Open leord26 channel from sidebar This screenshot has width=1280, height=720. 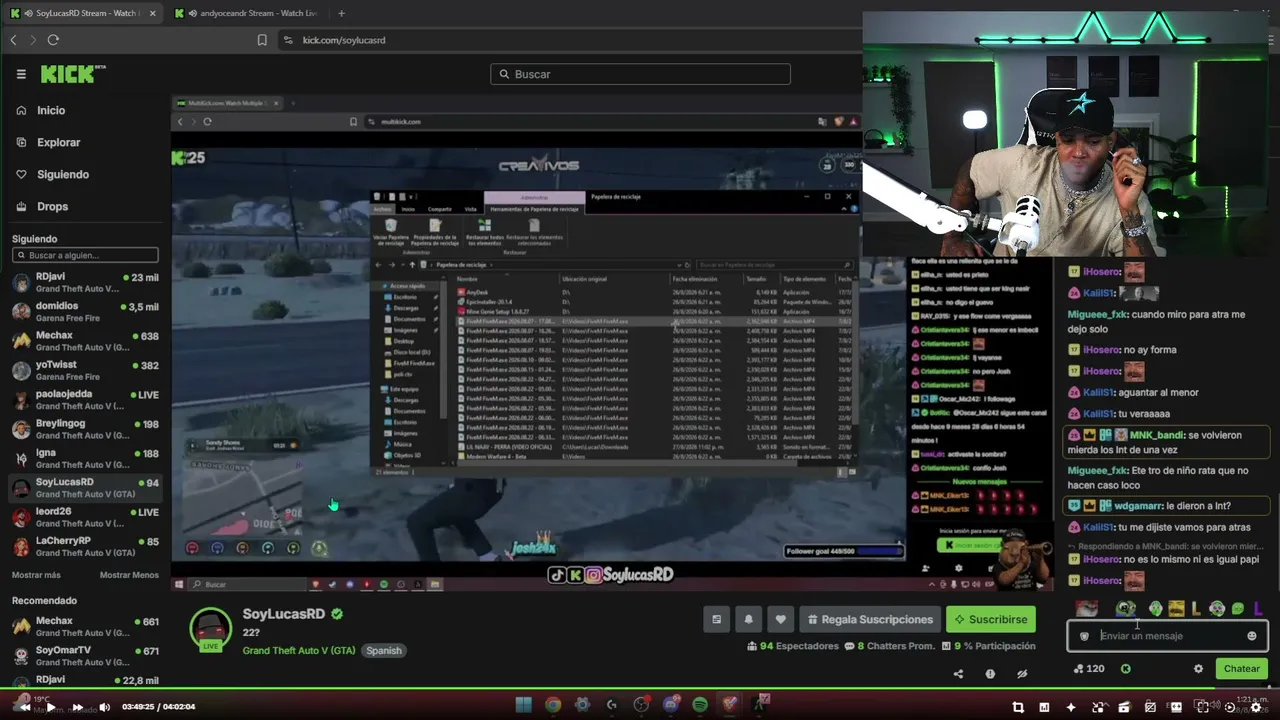(x=85, y=517)
